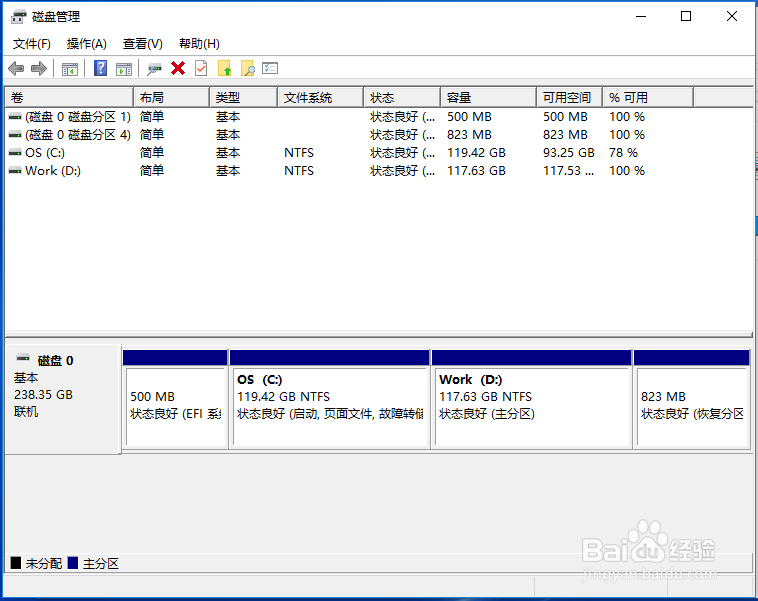This screenshot has width=758, height=601.
Task: Click the red X delete icon
Action: pyautogui.click(x=178, y=68)
